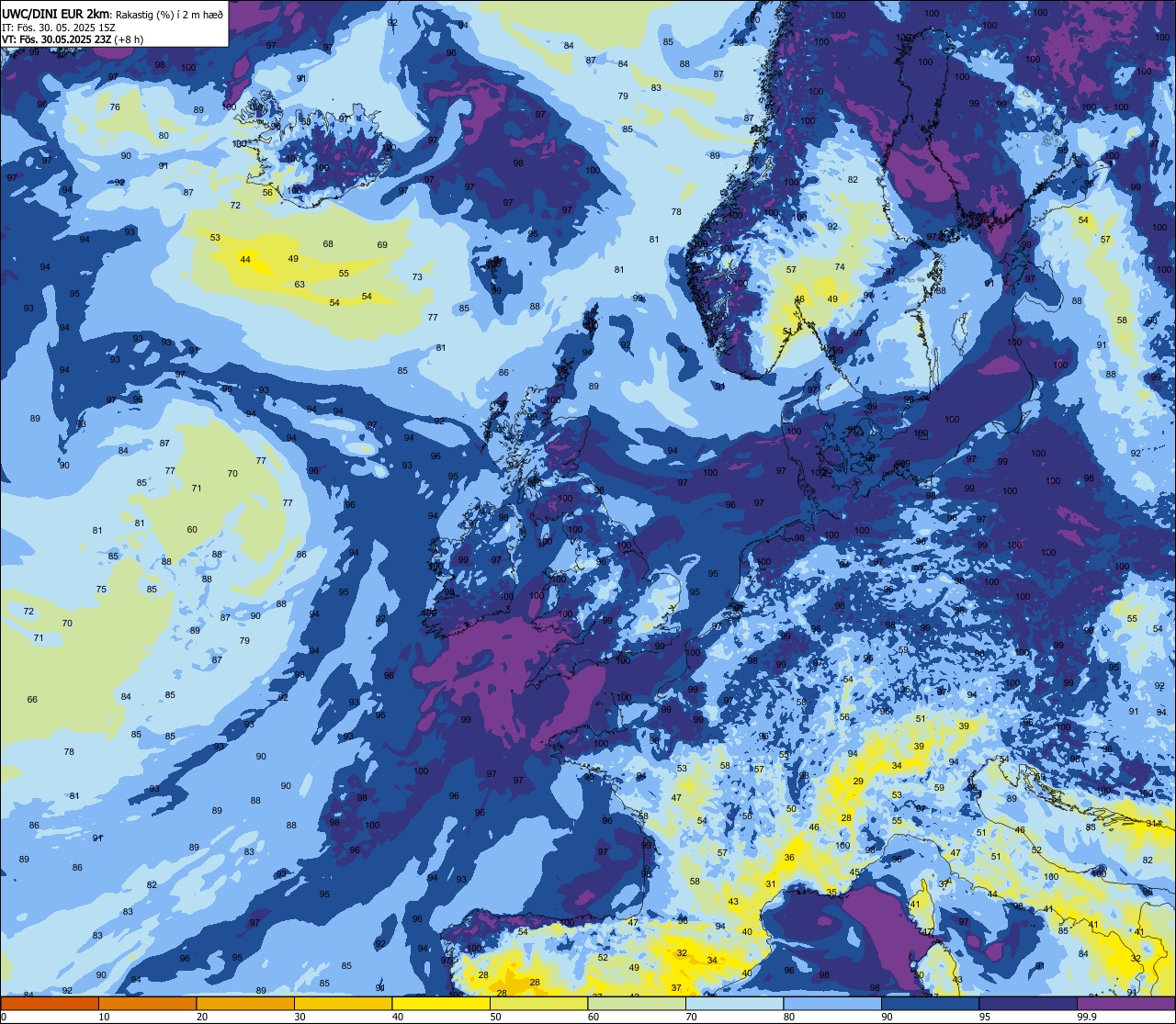Click the legend label "60"
The height and width of the screenshot is (1024, 1176).
pyautogui.click(x=594, y=1017)
